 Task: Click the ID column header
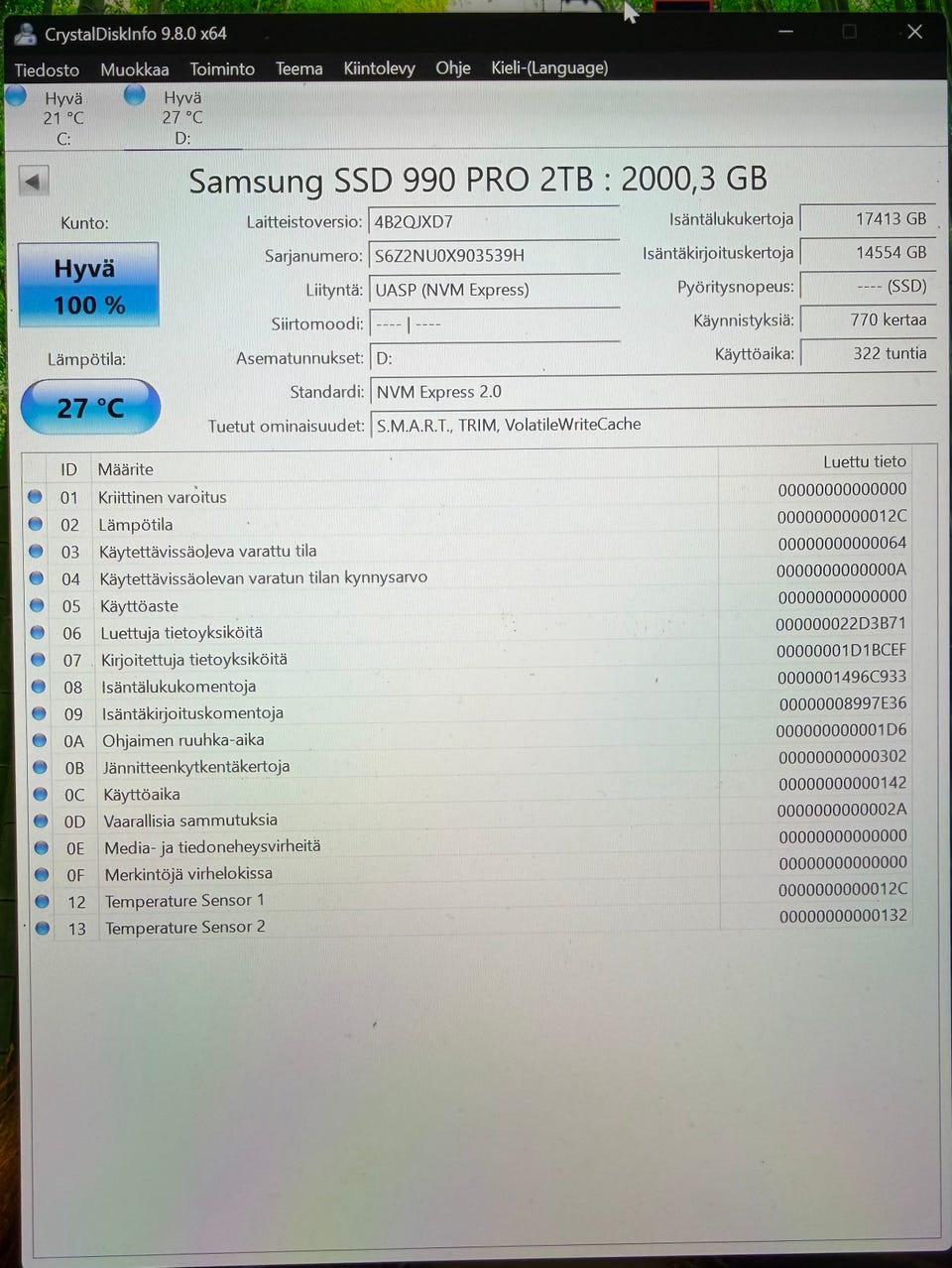[68, 469]
